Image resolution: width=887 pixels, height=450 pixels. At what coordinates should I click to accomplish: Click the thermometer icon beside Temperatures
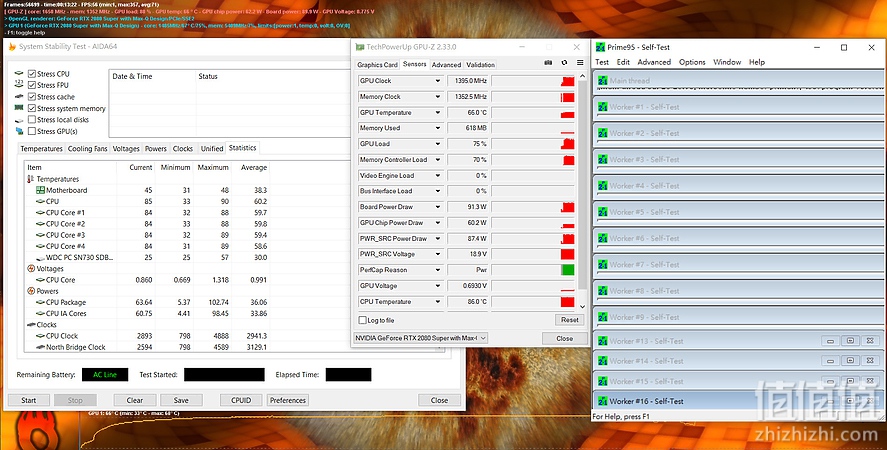31,179
